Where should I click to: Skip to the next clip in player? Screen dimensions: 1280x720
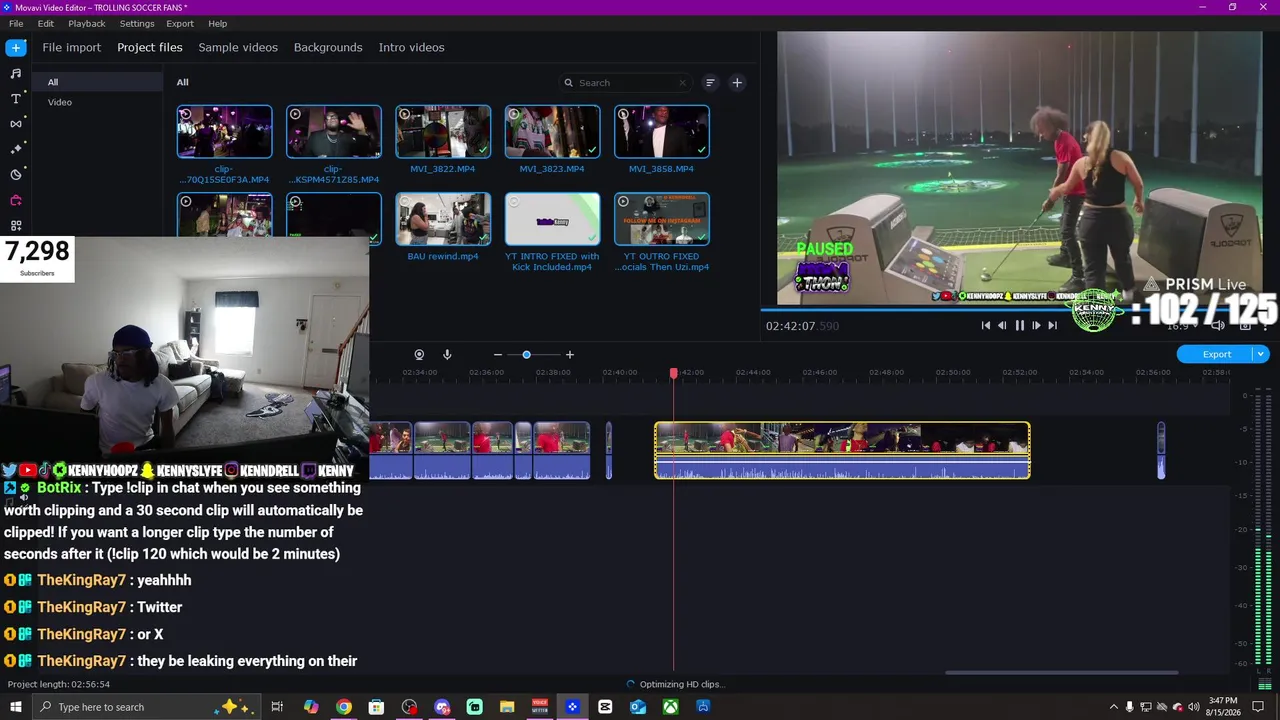point(1052,325)
